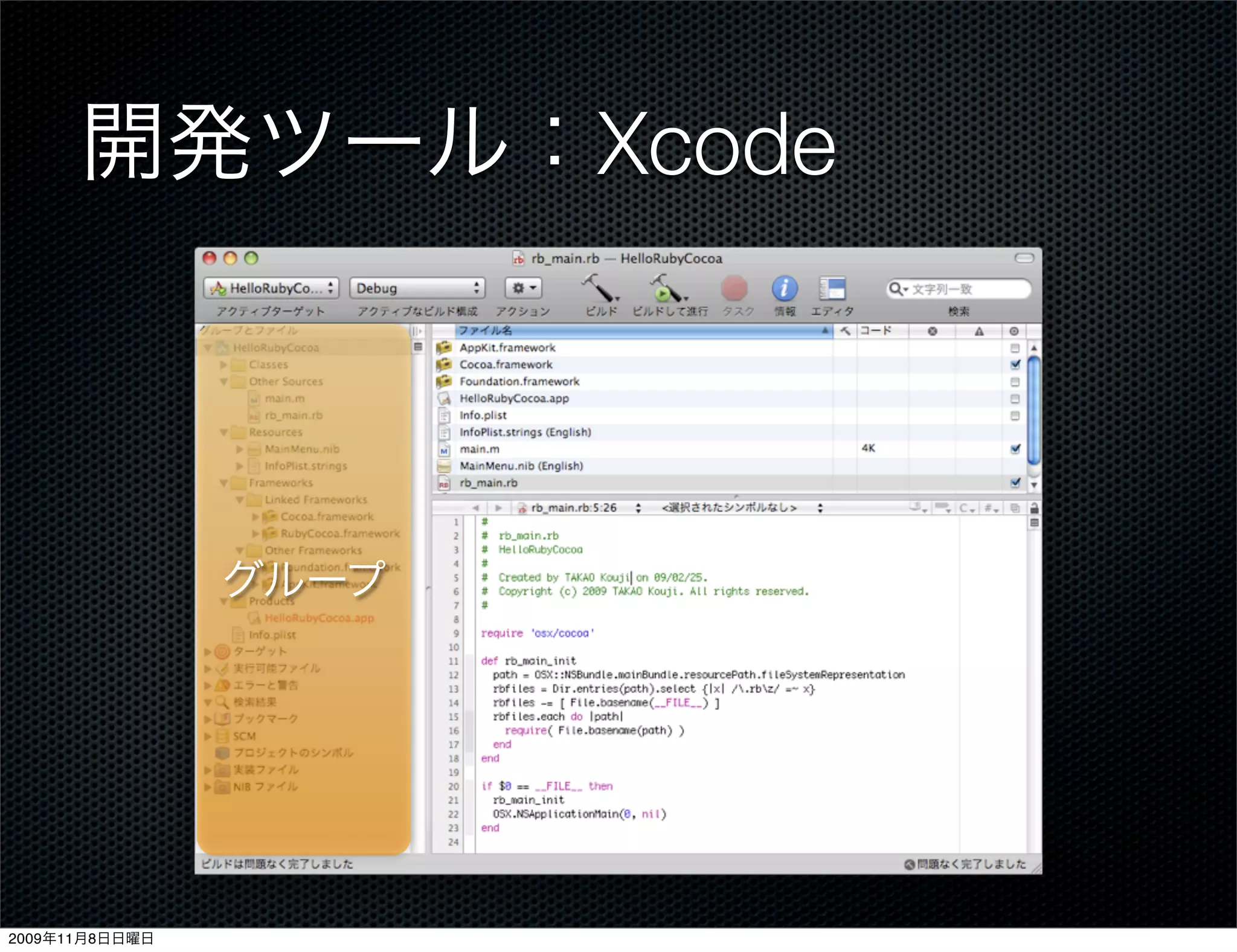Open the Action gear menu
This screenshot has height=952, width=1237.
tap(523, 288)
